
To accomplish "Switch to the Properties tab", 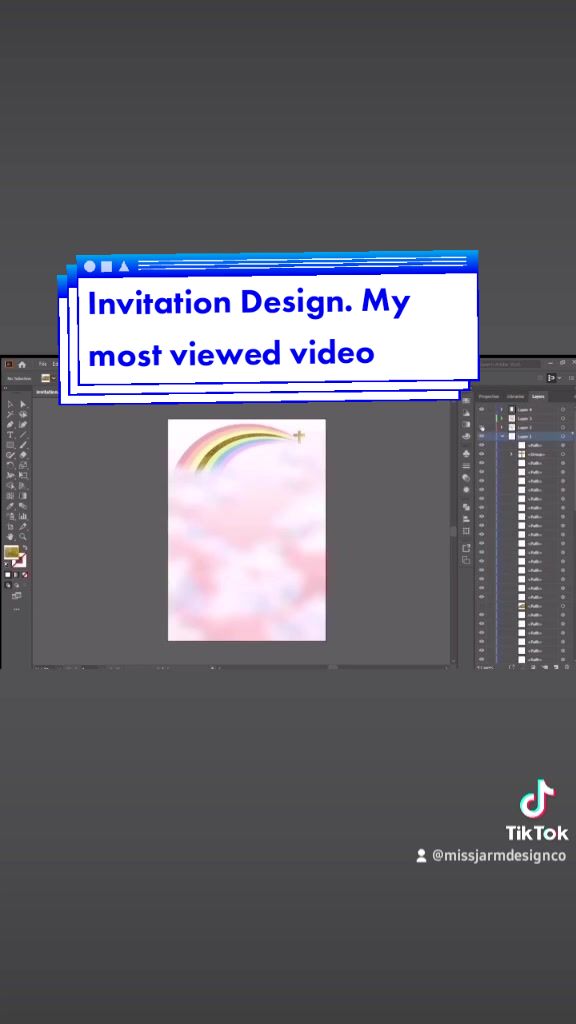I will click(488, 396).
